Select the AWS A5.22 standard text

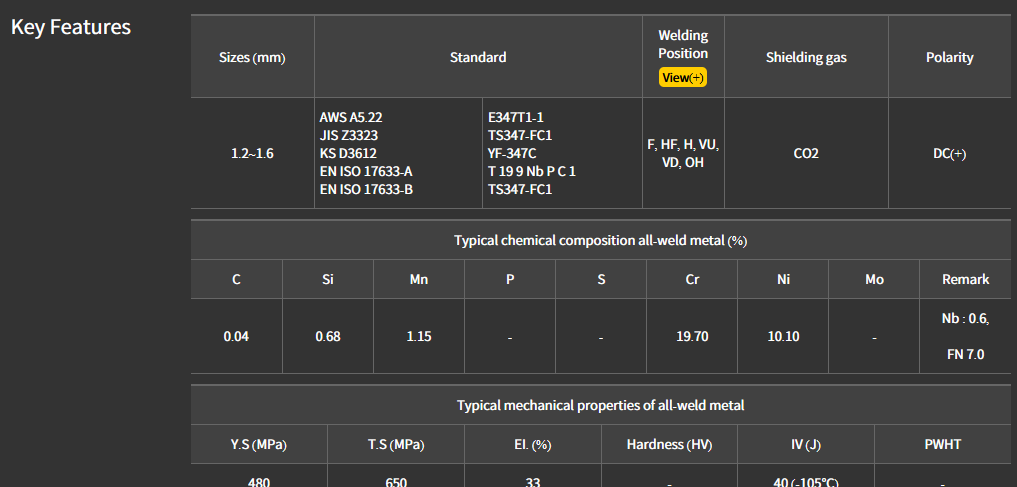(350, 117)
